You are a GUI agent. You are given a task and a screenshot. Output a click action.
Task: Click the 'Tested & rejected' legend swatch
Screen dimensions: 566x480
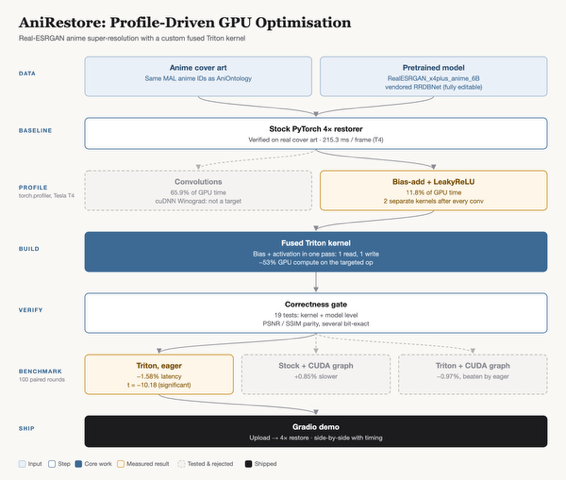[x=181, y=464]
